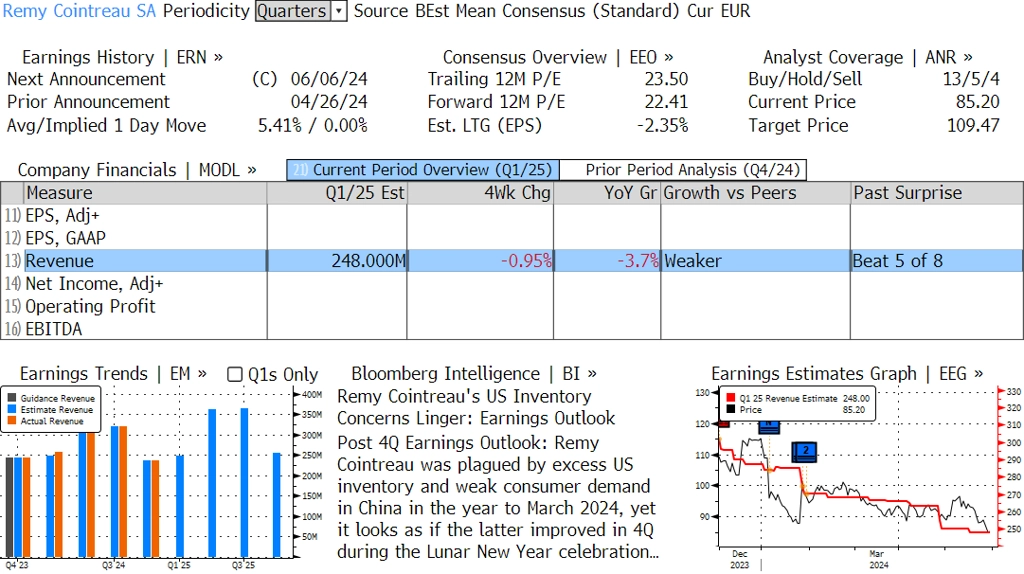Open the Remy Cointreau US Inventory headline

tap(475, 407)
